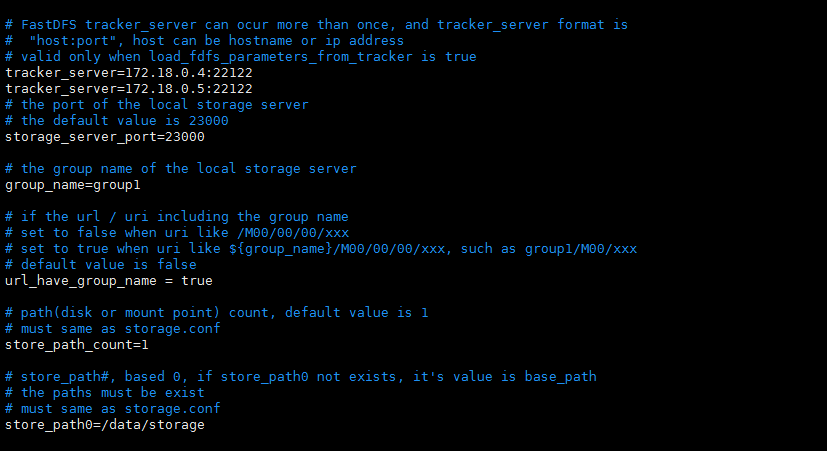Viewport: 827px width, 451px height.
Task: Click the load_fdfs_parameters_from_tracker comment line
Action: tap(241, 57)
